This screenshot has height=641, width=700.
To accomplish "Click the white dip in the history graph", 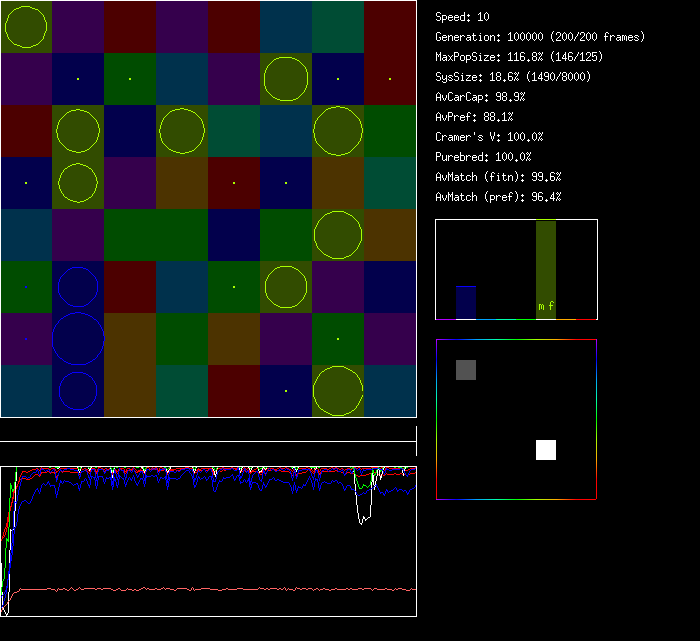I will (365, 510).
